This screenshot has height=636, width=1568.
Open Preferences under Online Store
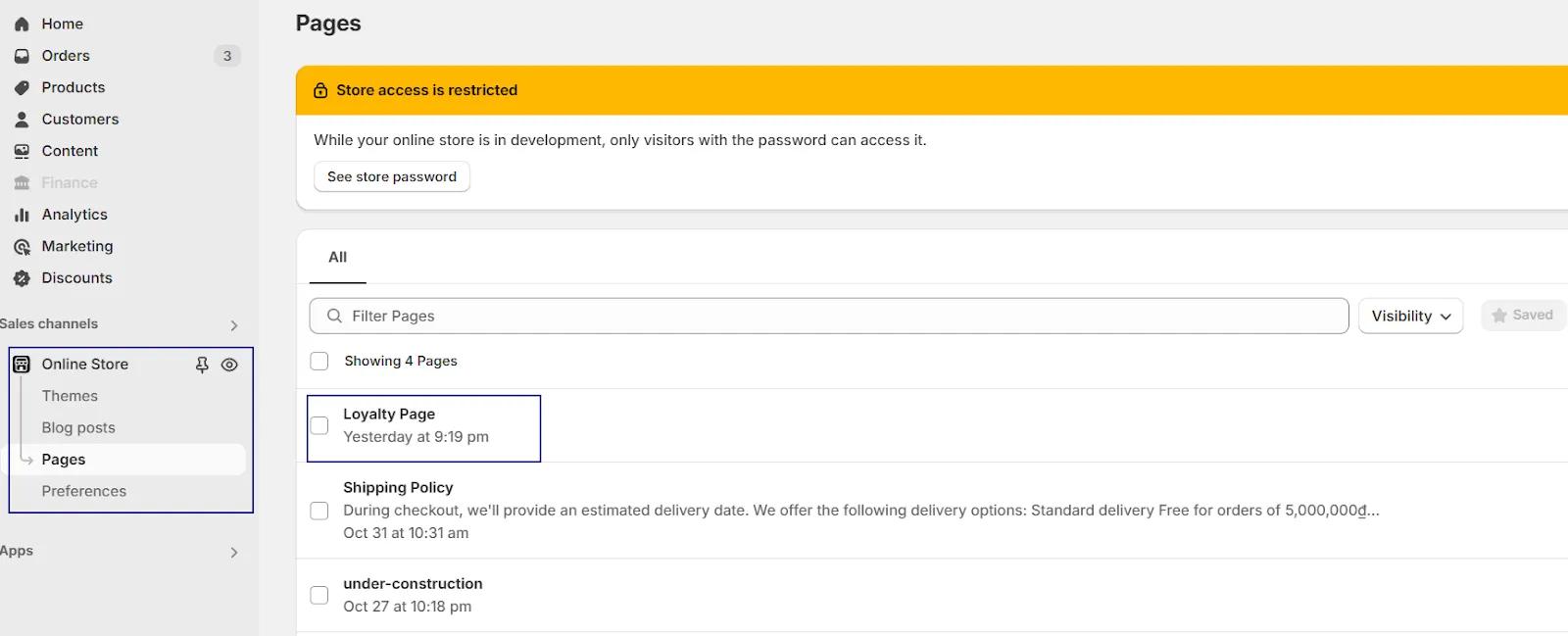click(x=84, y=491)
